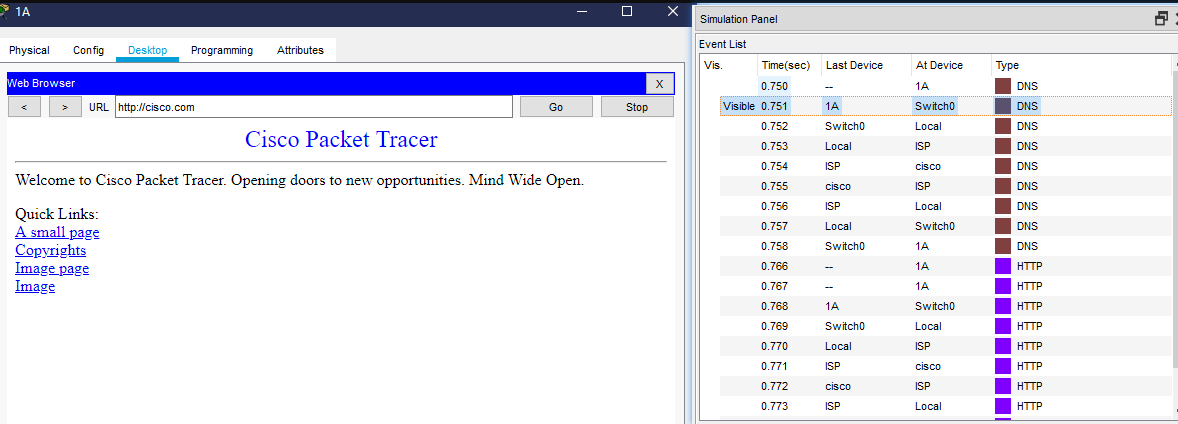
Task: Select DNS event at time 0.758
Action: pos(945,246)
